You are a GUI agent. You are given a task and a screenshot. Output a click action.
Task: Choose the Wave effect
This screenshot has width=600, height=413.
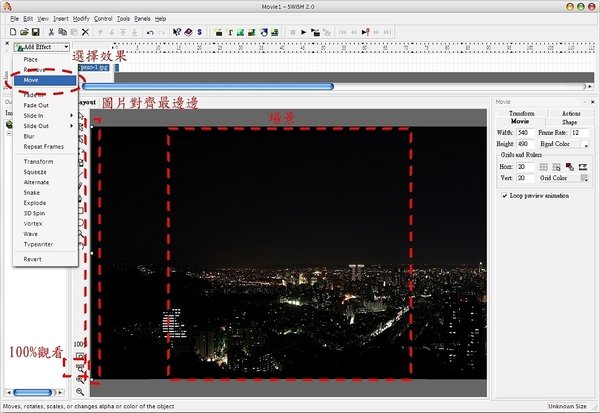point(45,234)
